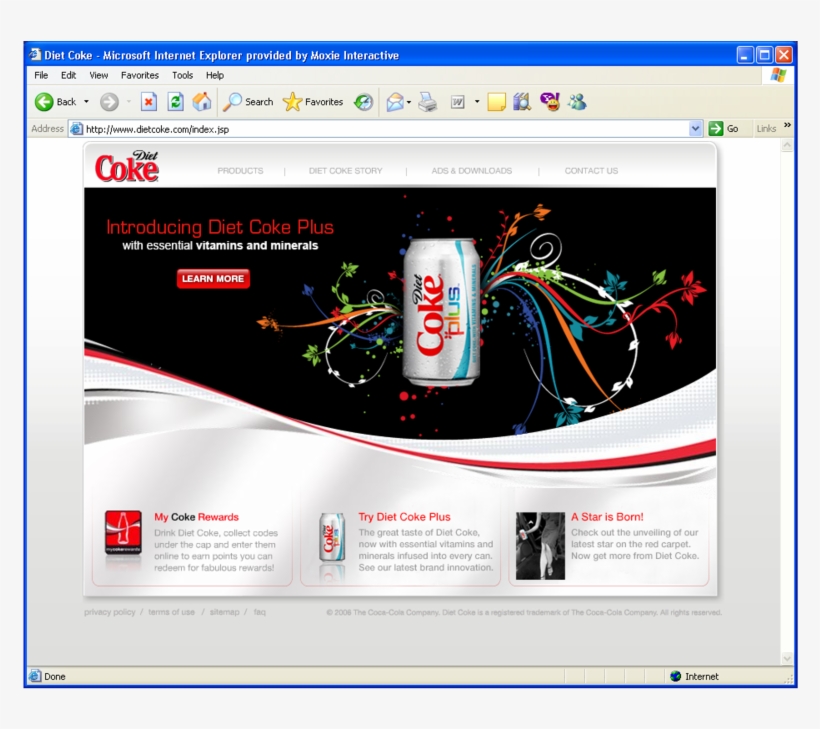This screenshot has height=729, width=820.
Task: Click the yellow Discuss note icon
Action: click(x=496, y=102)
